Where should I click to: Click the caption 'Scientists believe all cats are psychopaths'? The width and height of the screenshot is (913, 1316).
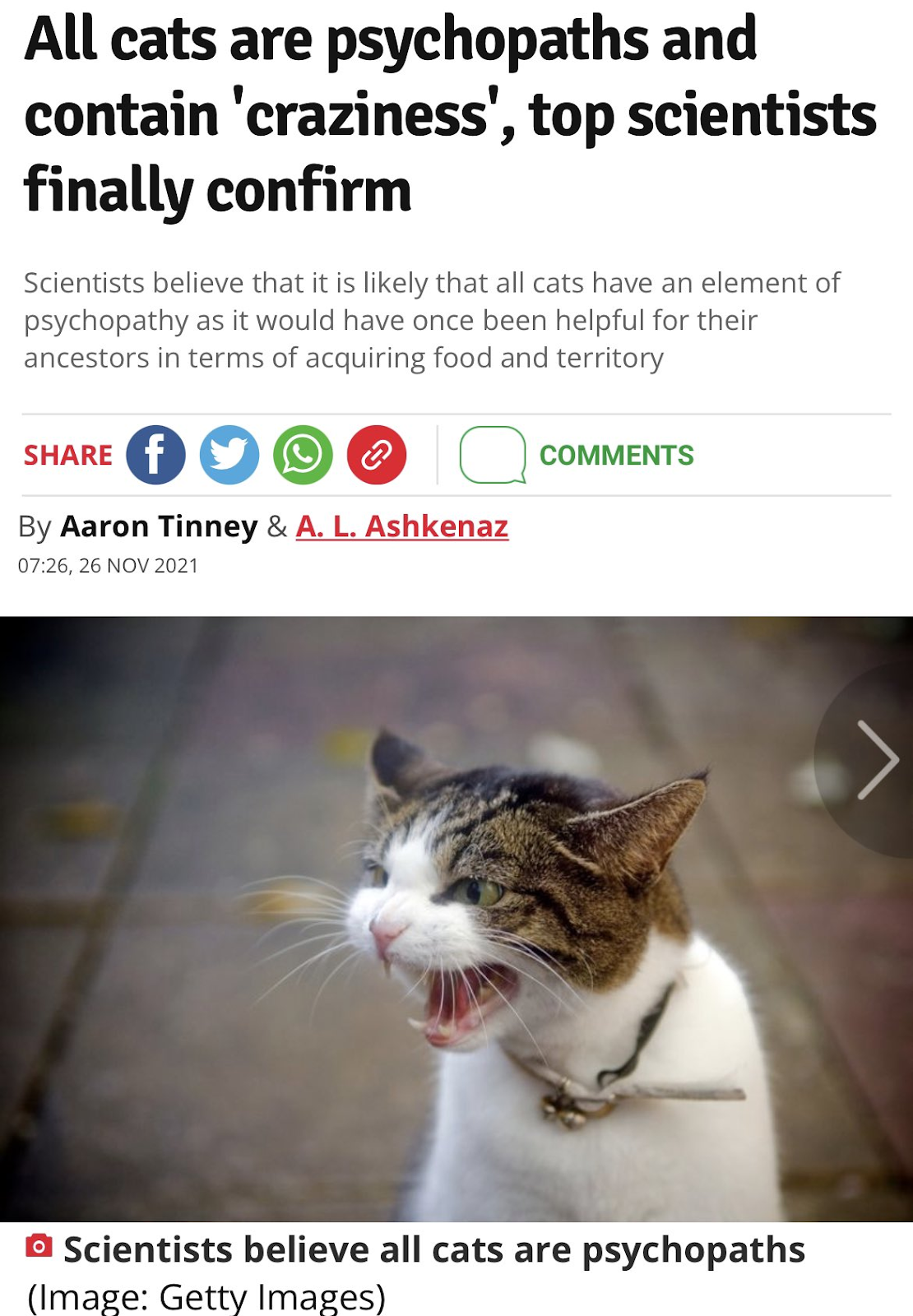pyautogui.click(x=434, y=1249)
